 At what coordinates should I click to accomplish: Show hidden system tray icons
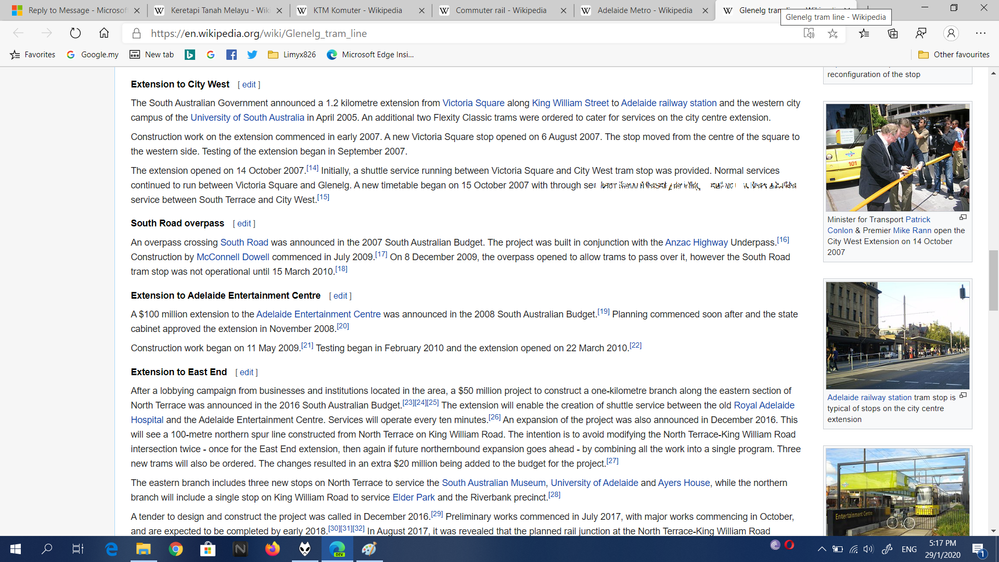tap(822, 549)
